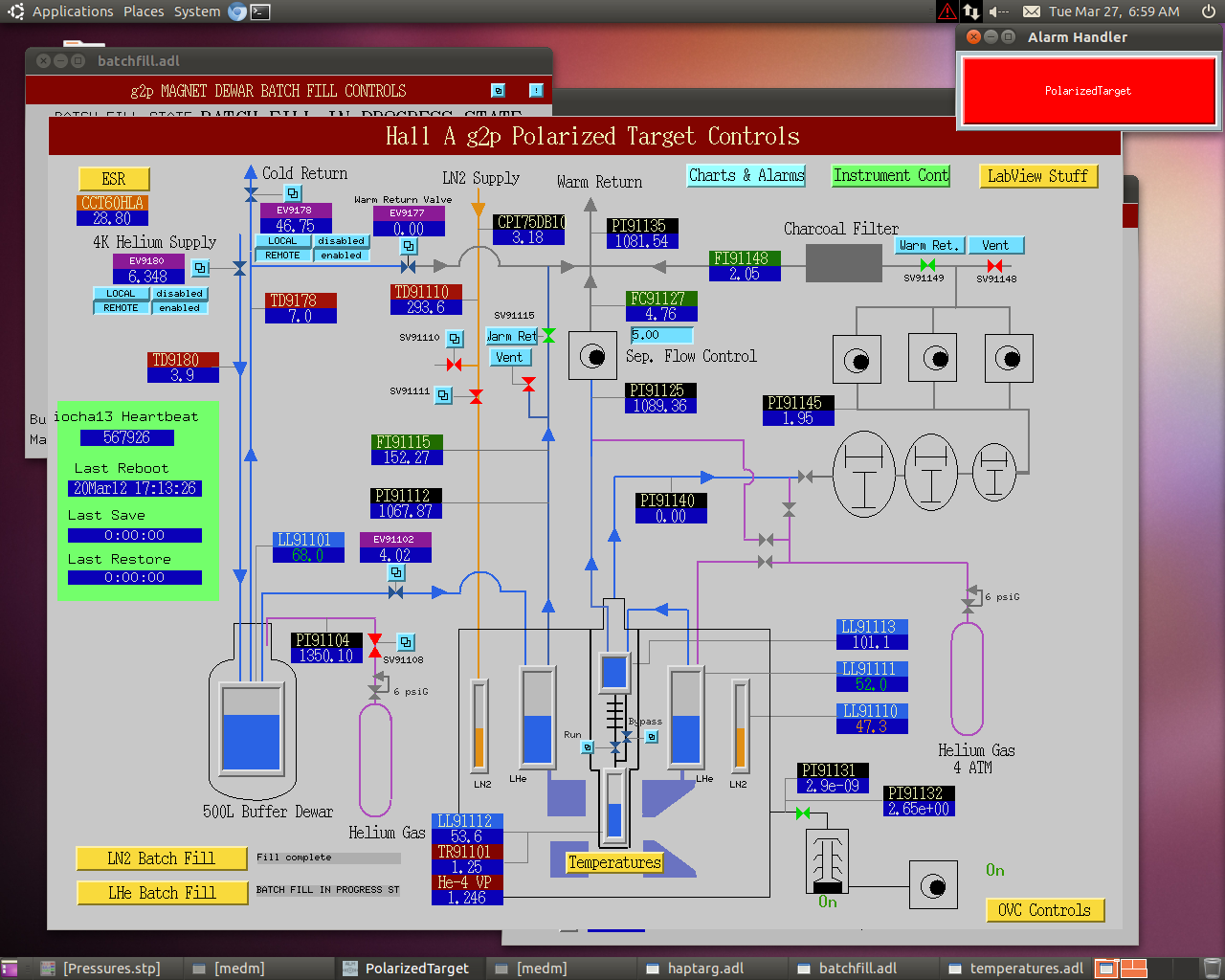Open the Run valve display button
1225x980 pixels.
(588, 747)
